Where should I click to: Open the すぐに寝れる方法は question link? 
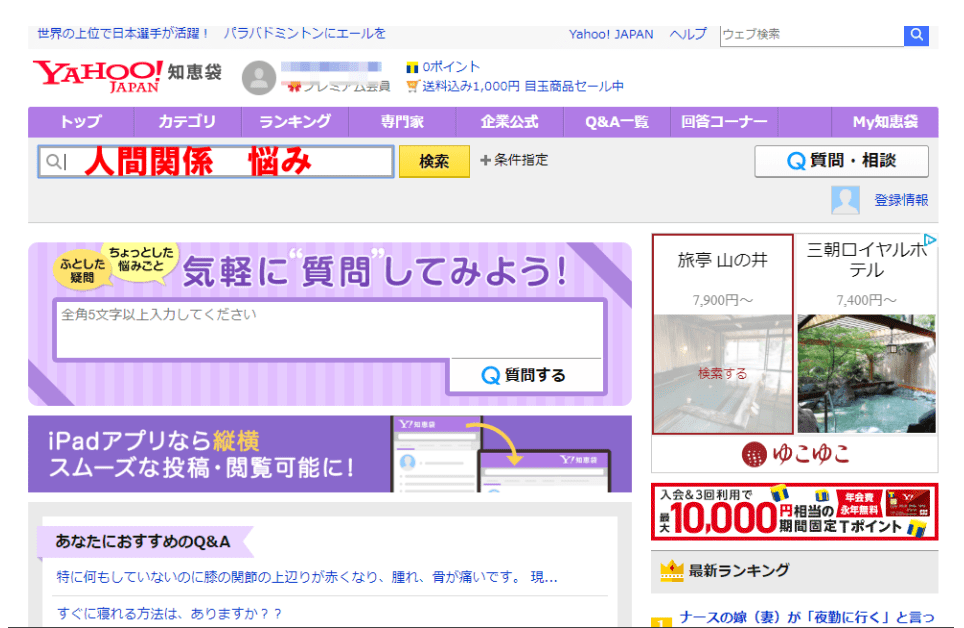coord(169,613)
